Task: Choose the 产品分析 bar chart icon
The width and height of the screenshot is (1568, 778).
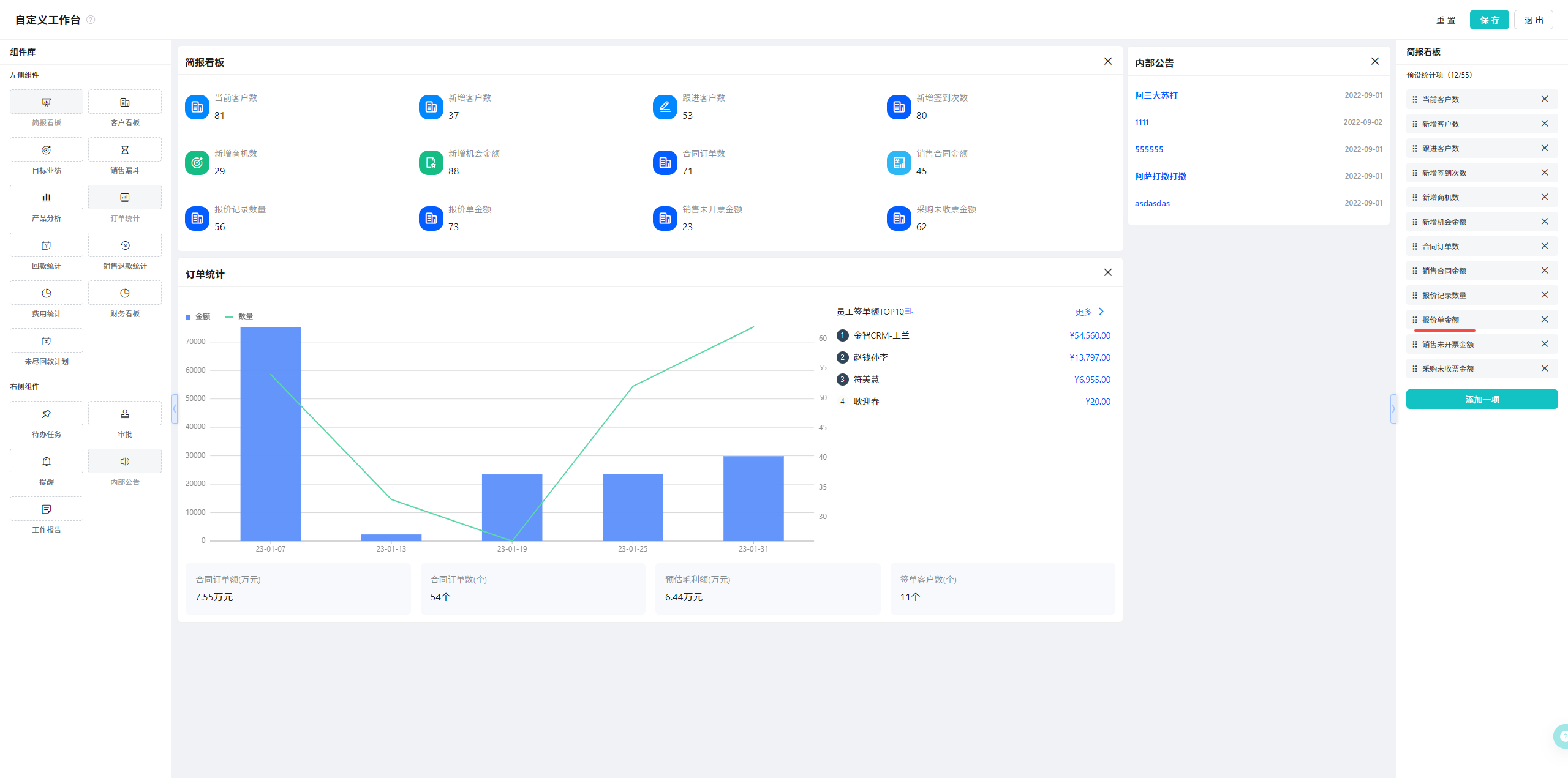Action: coord(47,198)
